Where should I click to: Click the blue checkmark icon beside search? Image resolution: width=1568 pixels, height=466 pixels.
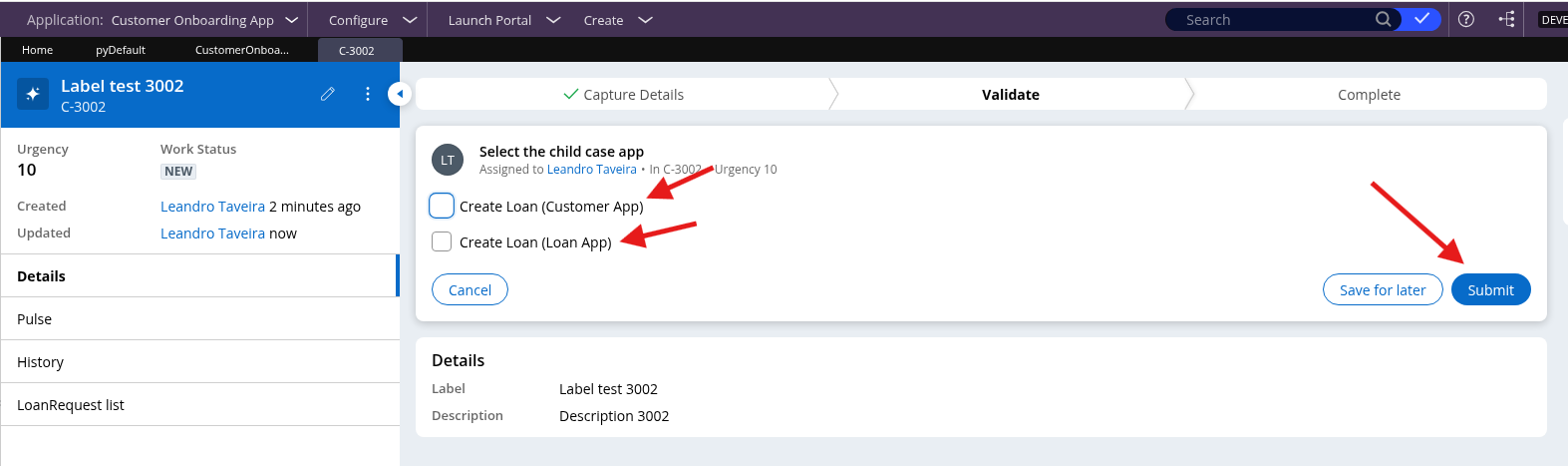[x=1421, y=19]
